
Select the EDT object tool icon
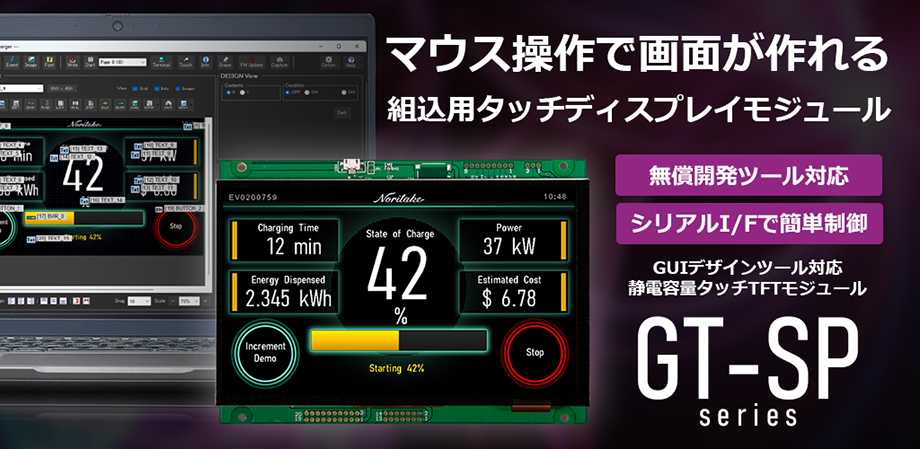[x=16, y=104]
